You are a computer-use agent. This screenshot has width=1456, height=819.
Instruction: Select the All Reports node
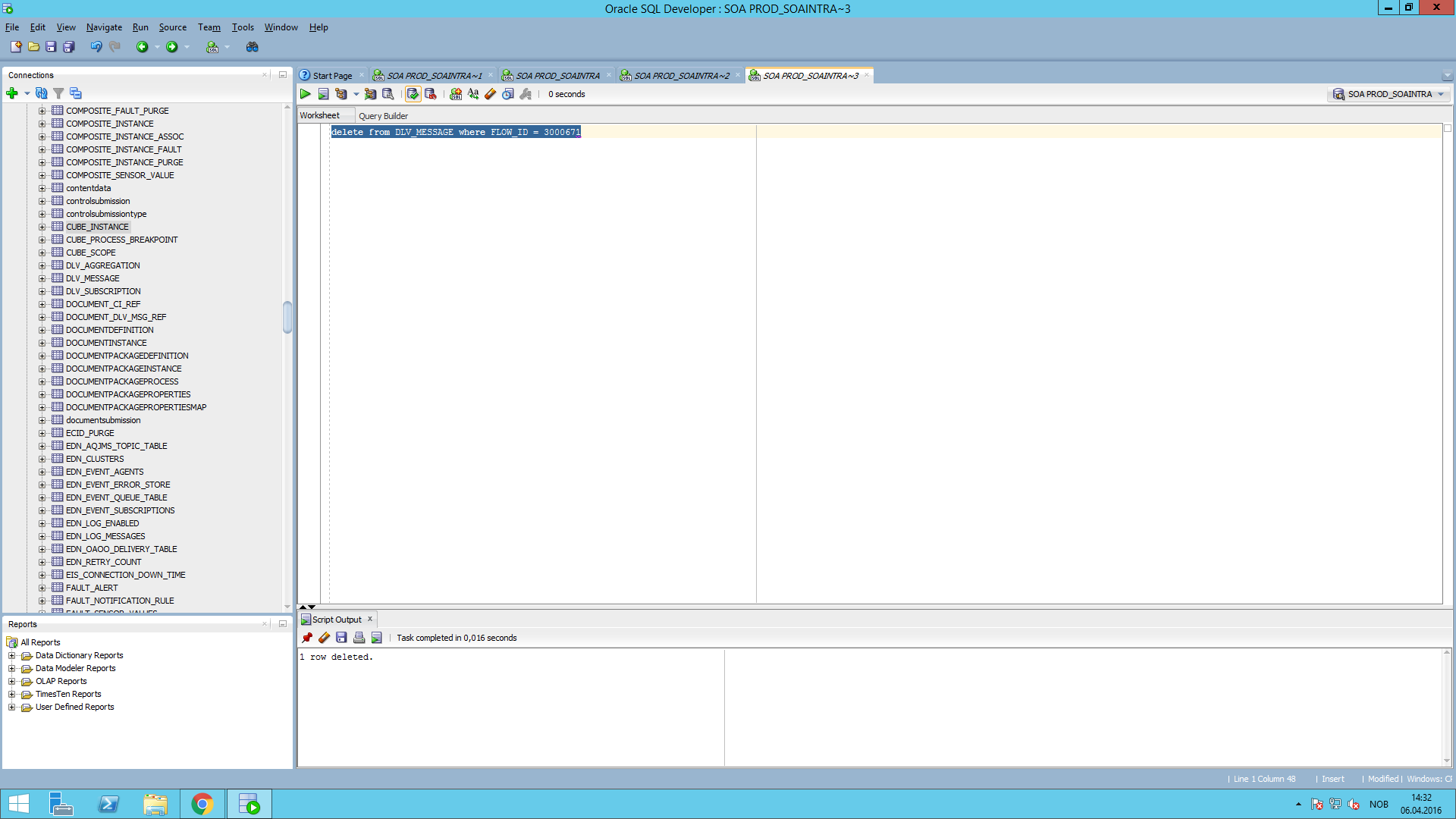coord(40,642)
